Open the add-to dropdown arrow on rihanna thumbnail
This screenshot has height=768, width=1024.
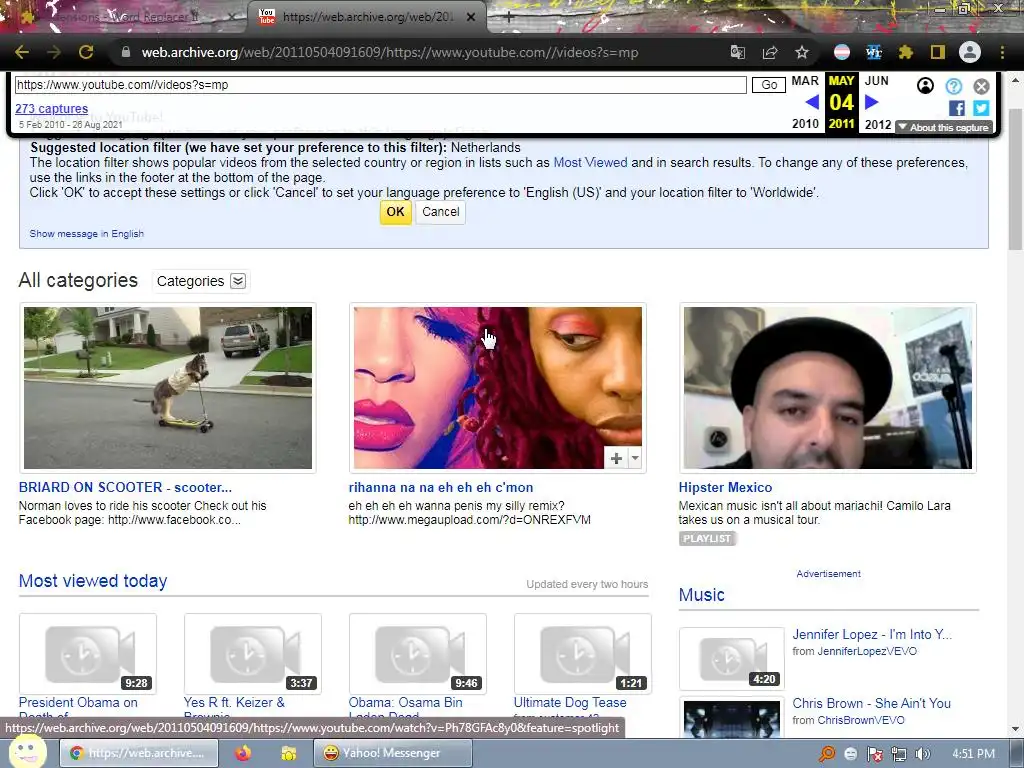point(635,458)
